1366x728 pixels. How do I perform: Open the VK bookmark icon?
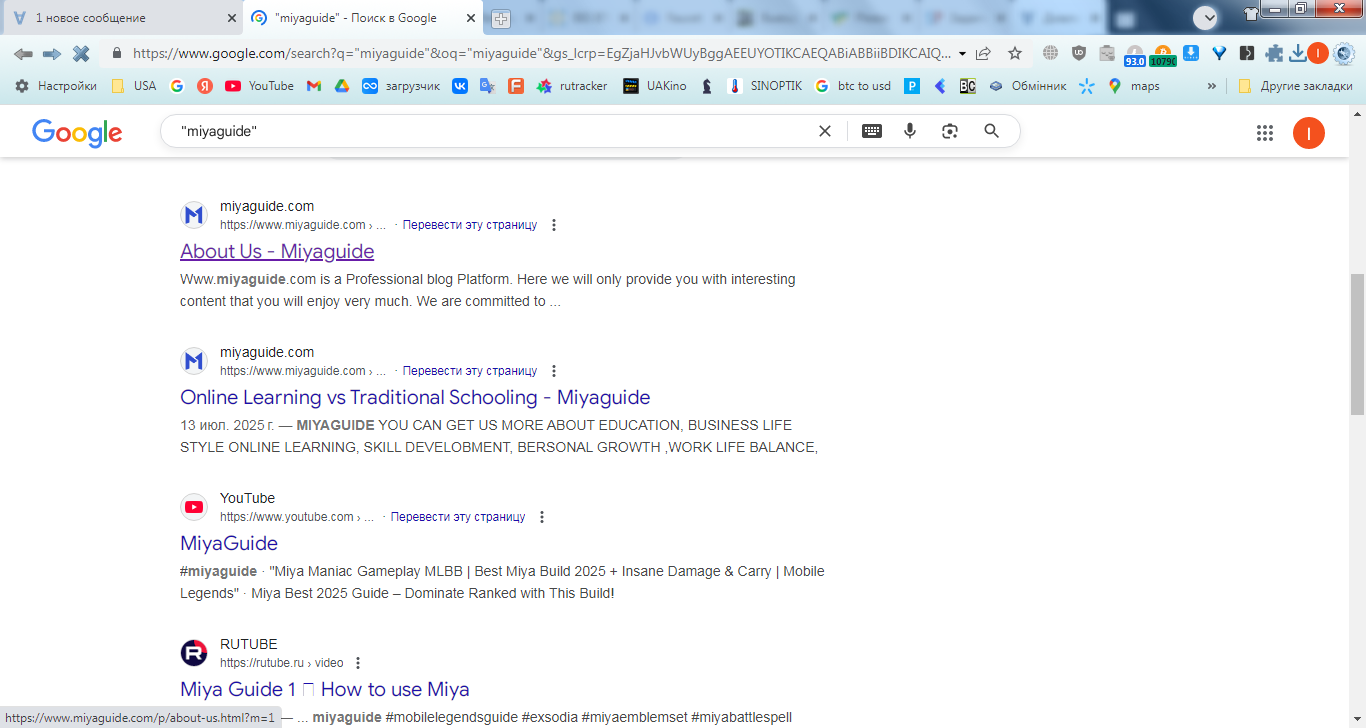pyautogui.click(x=460, y=86)
